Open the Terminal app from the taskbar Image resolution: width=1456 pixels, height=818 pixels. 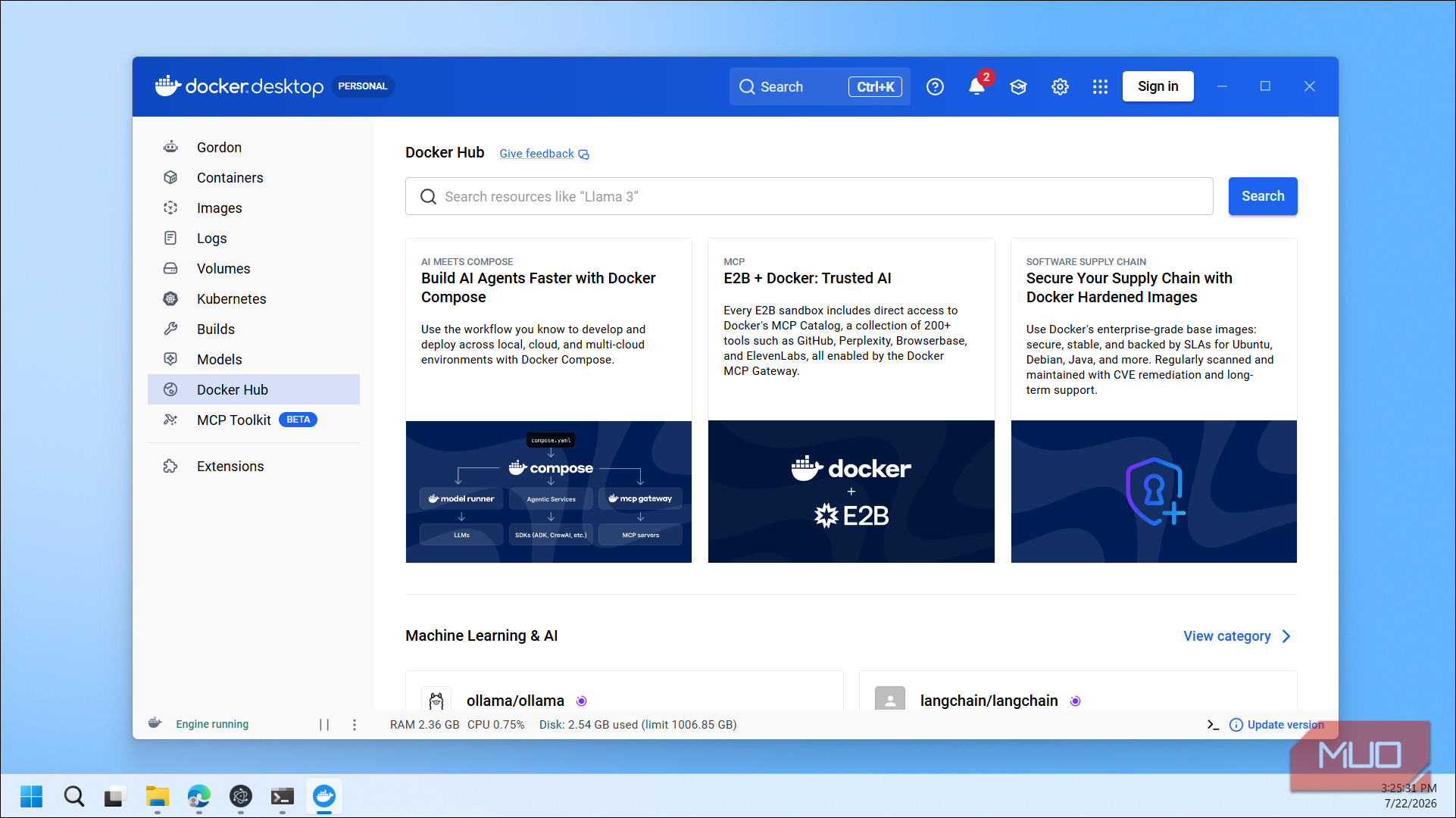click(282, 796)
